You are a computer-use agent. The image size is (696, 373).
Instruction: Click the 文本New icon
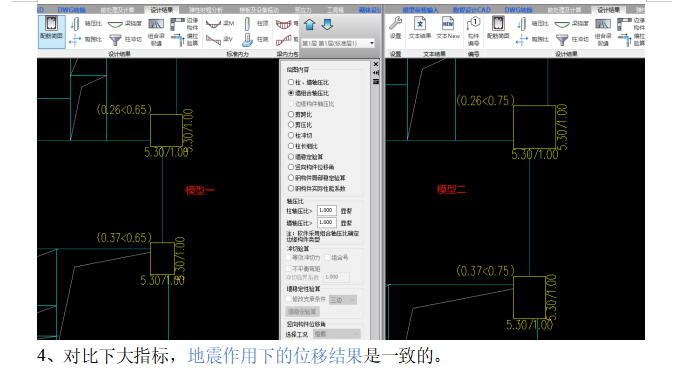click(448, 28)
